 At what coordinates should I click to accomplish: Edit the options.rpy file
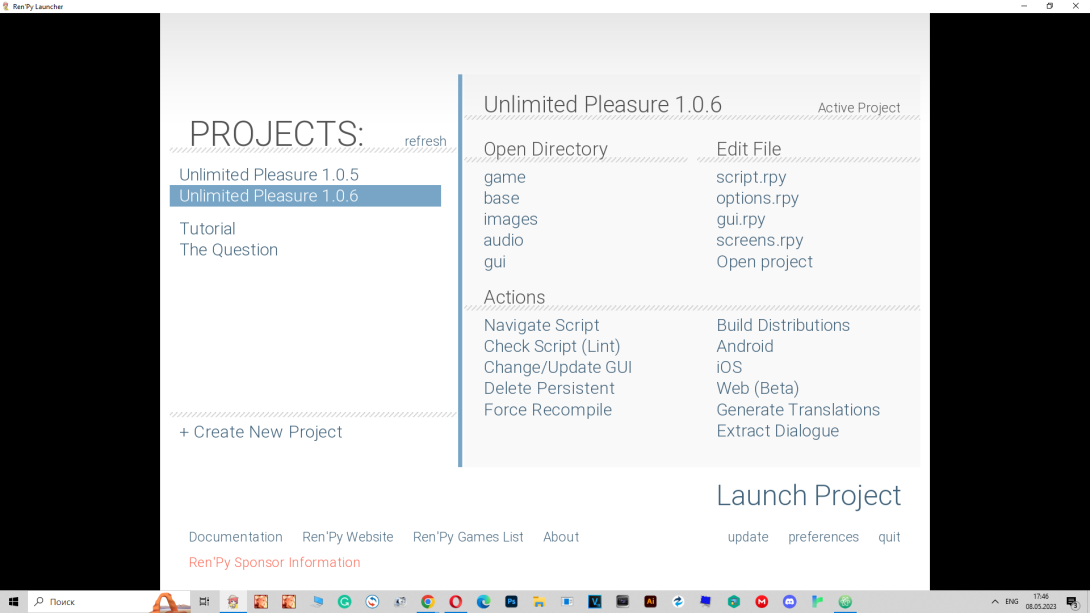click(x=758, y=198)
